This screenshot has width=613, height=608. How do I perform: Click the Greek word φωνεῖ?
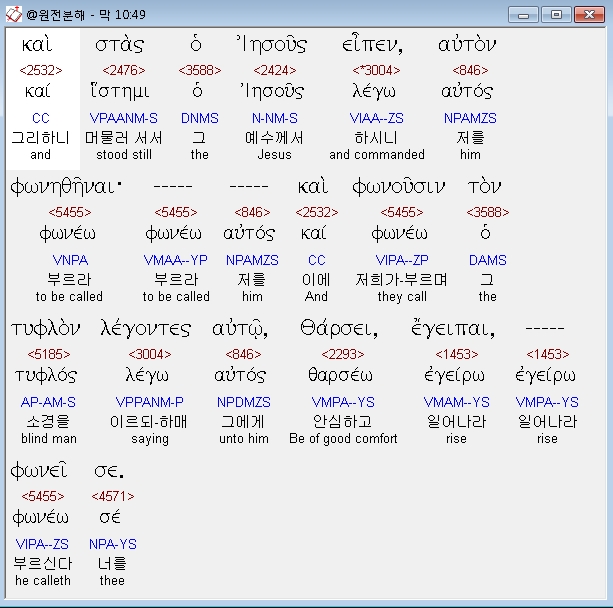(39, 471)
